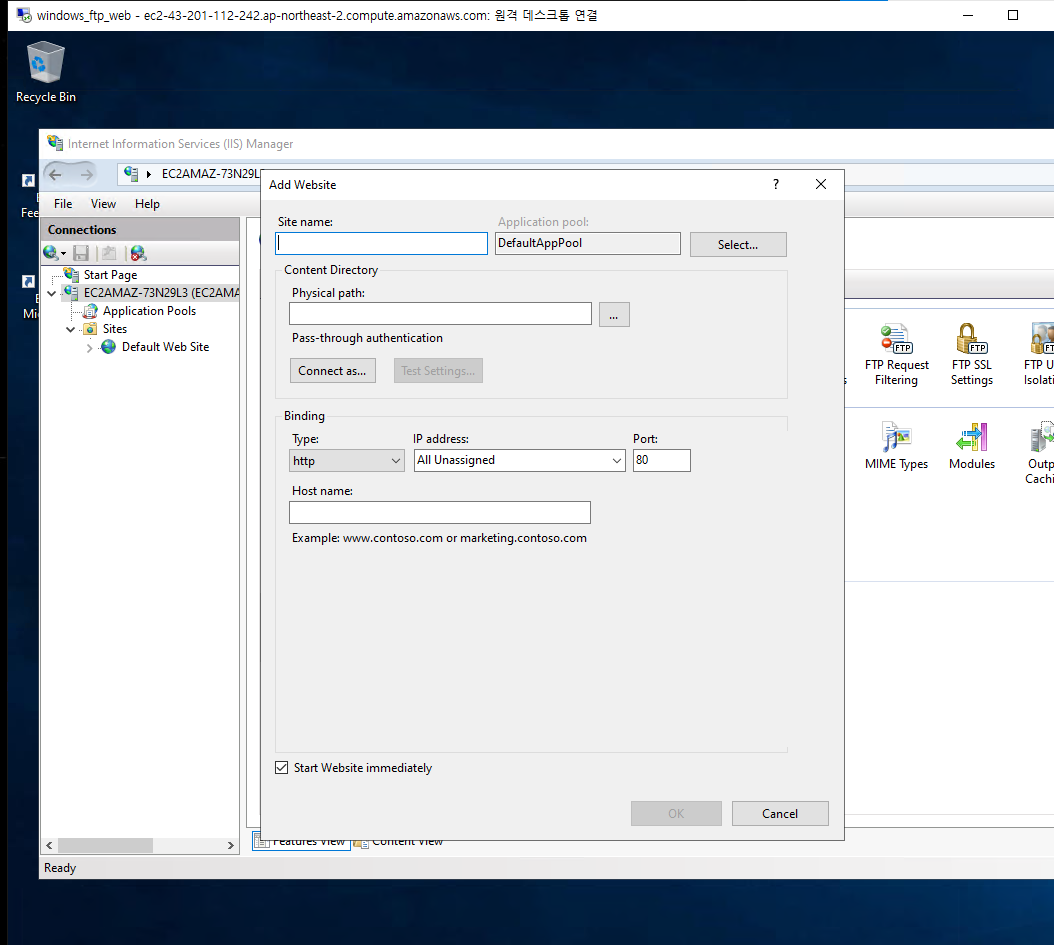
Task: Open the FTP SSL Settings feature icon
Action: [971, 354]
